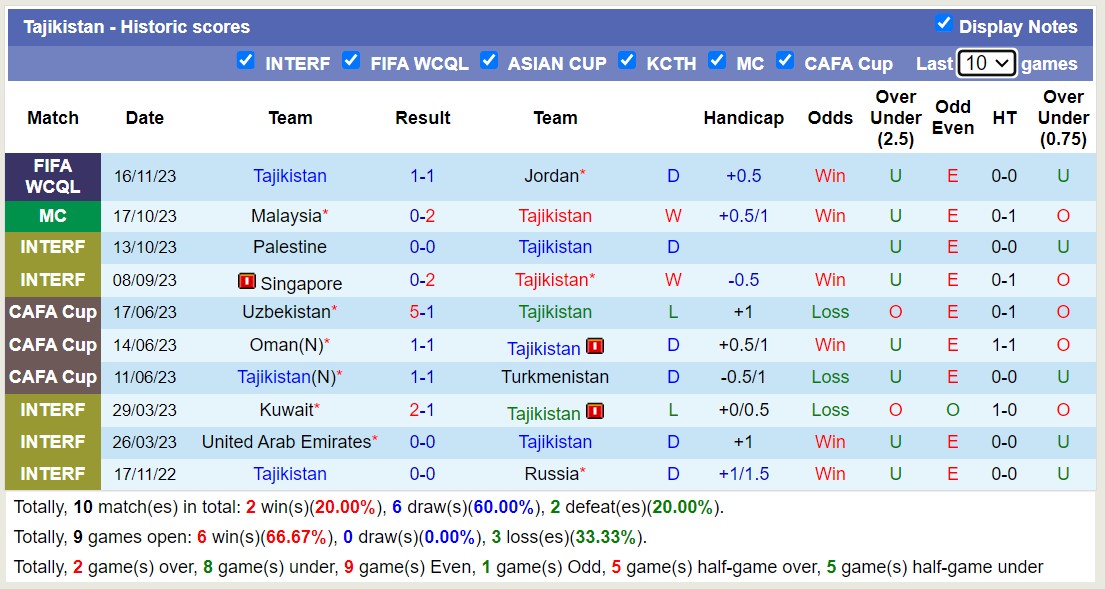Uncheck the MC competition checkbox

pyautogui.click(x=717, y=60)
